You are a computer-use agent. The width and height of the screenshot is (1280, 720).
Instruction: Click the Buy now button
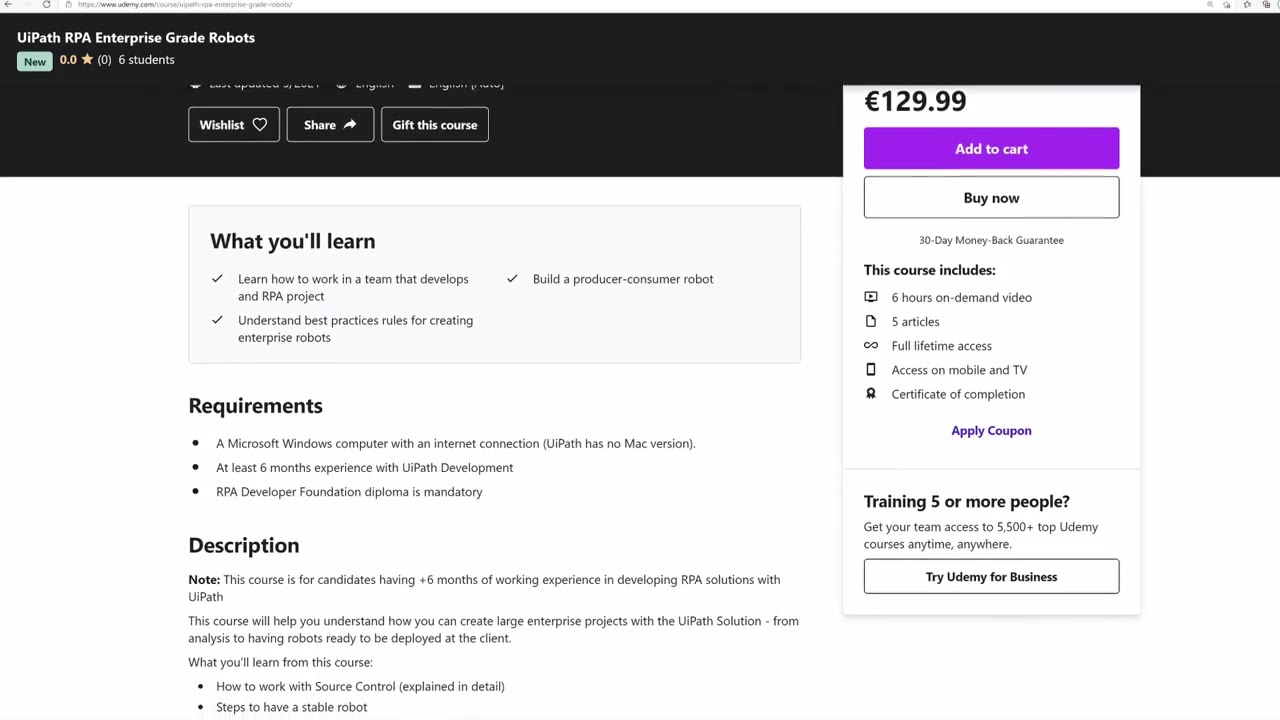click(x=991, y=198)
